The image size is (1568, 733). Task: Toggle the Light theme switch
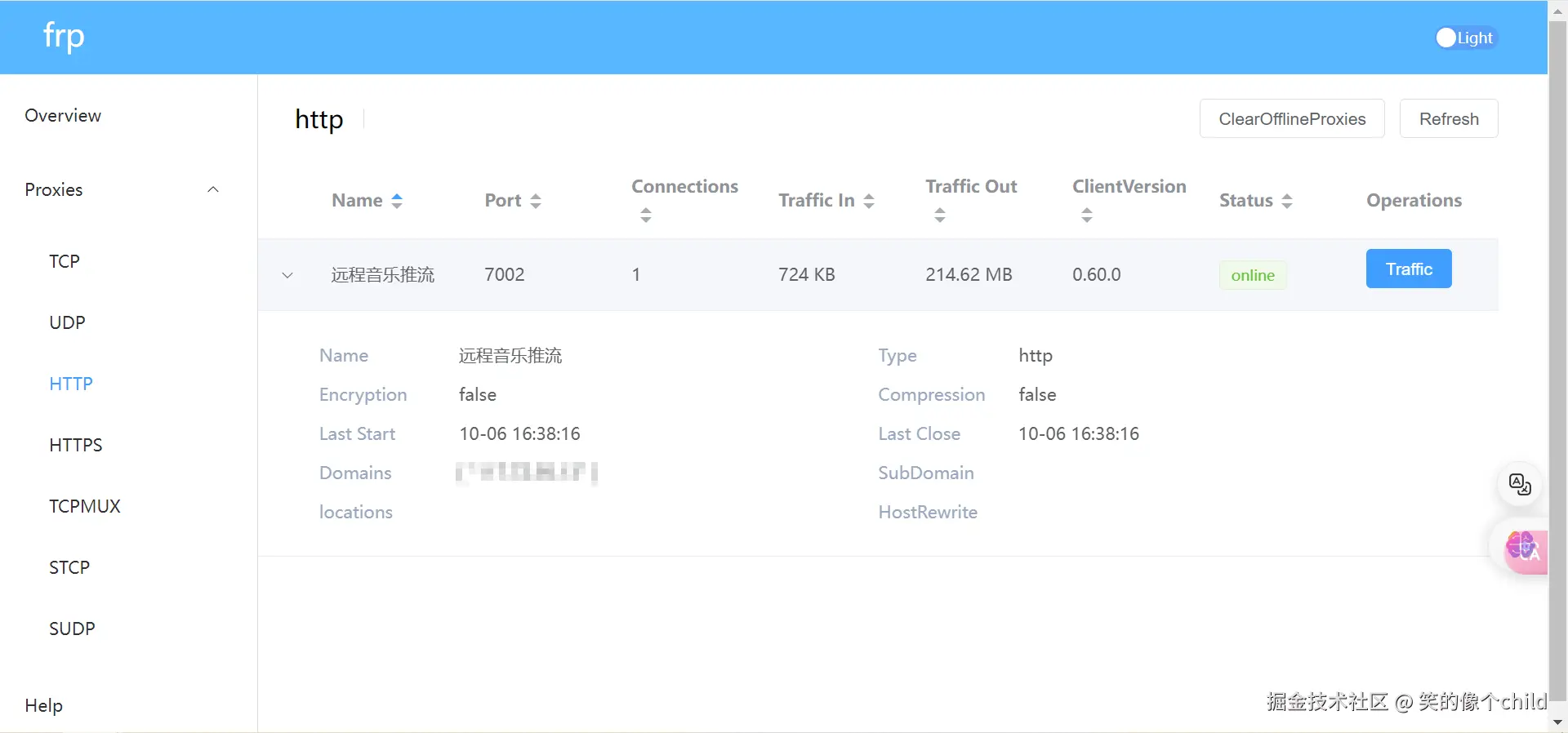pos(1466,38)
